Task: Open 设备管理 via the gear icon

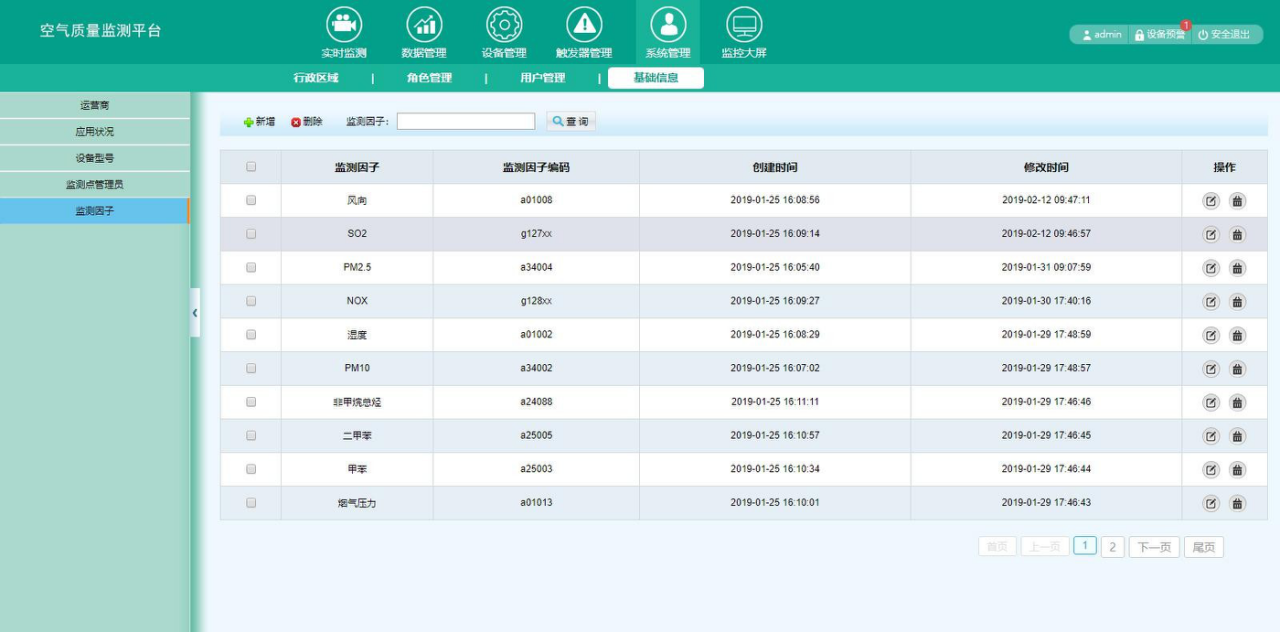Action: click(504, 22)
